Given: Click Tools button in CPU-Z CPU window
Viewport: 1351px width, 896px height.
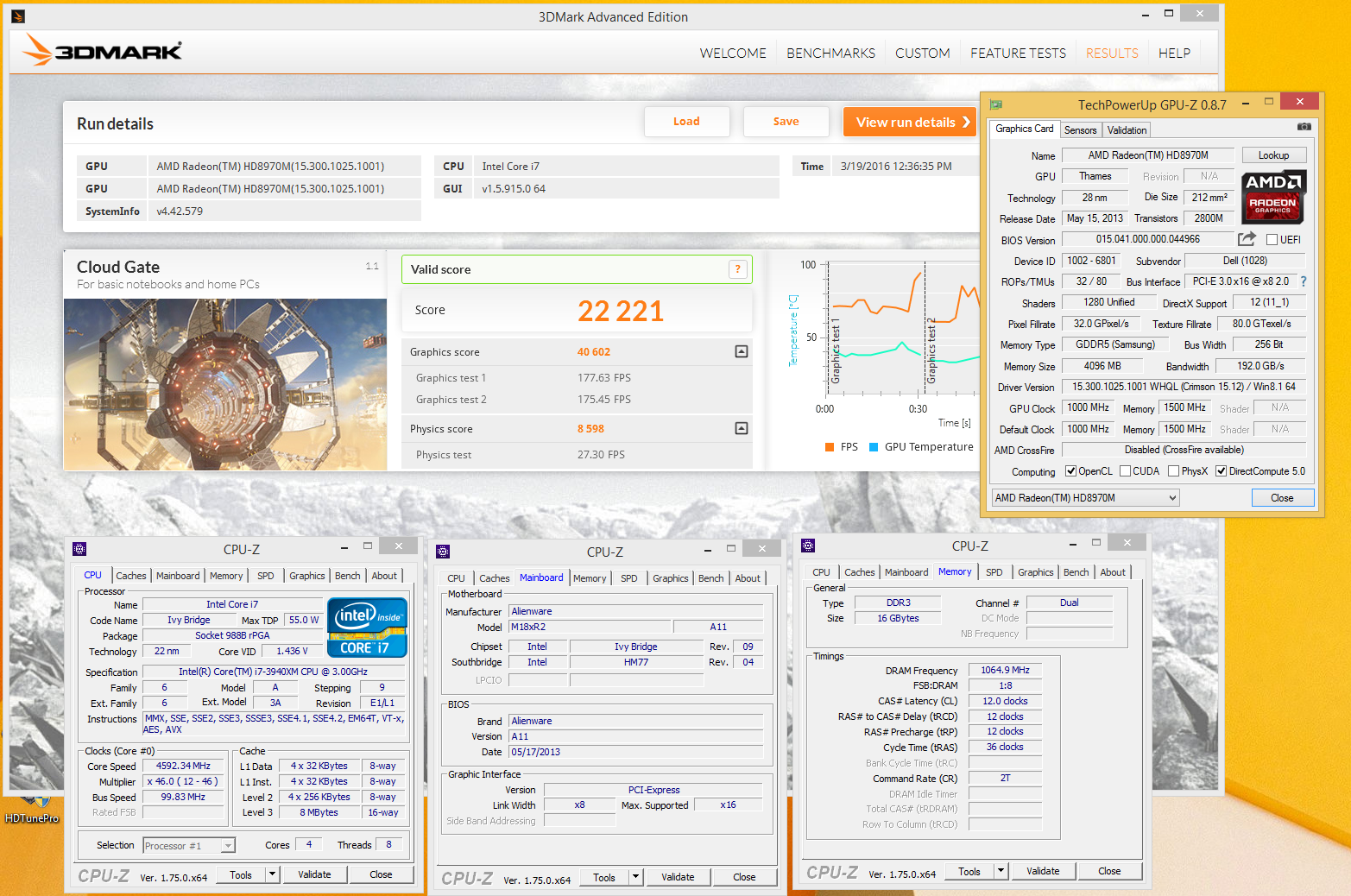Looking at the screenshot, I should 241,874.
